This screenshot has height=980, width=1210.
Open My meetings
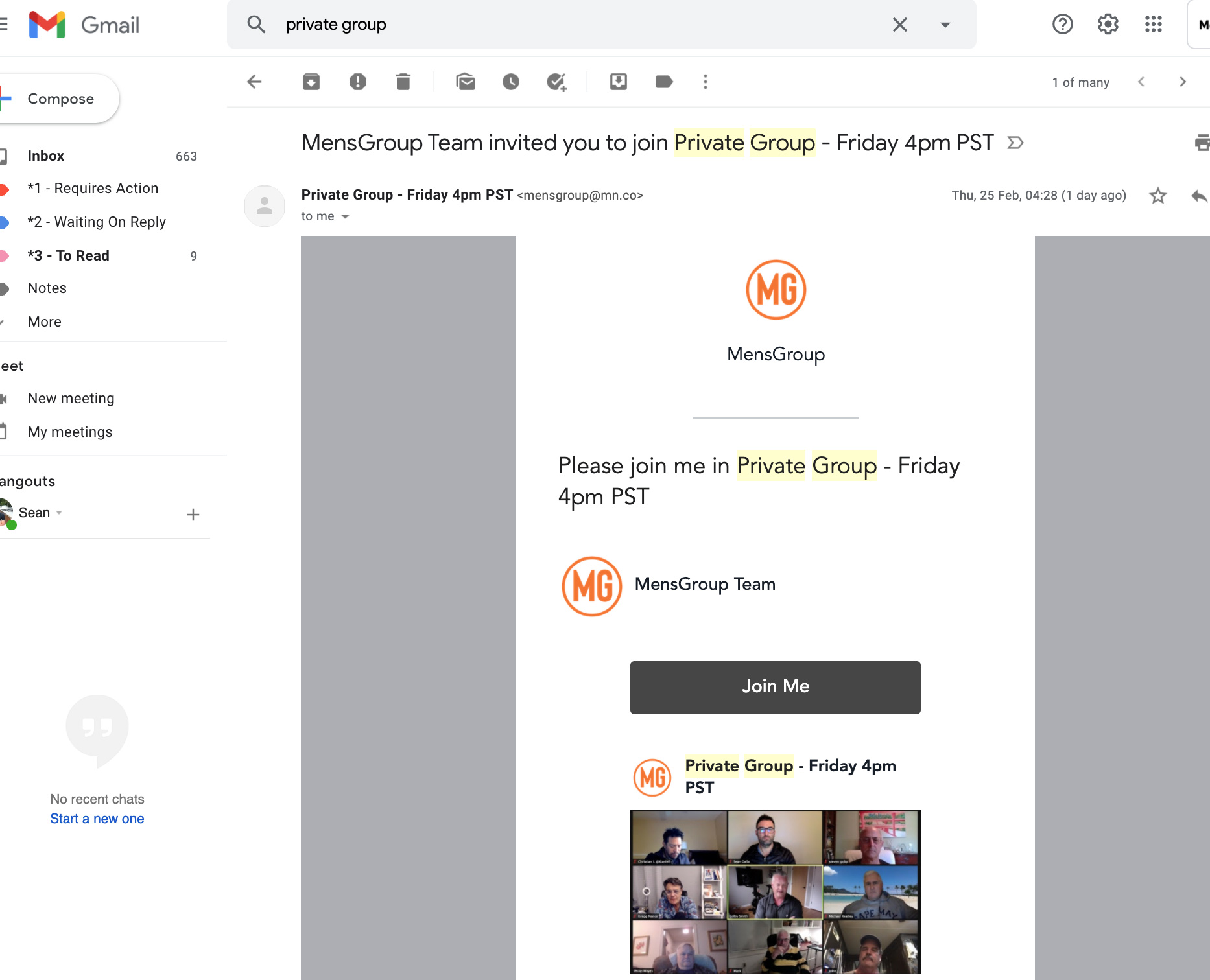69,432
